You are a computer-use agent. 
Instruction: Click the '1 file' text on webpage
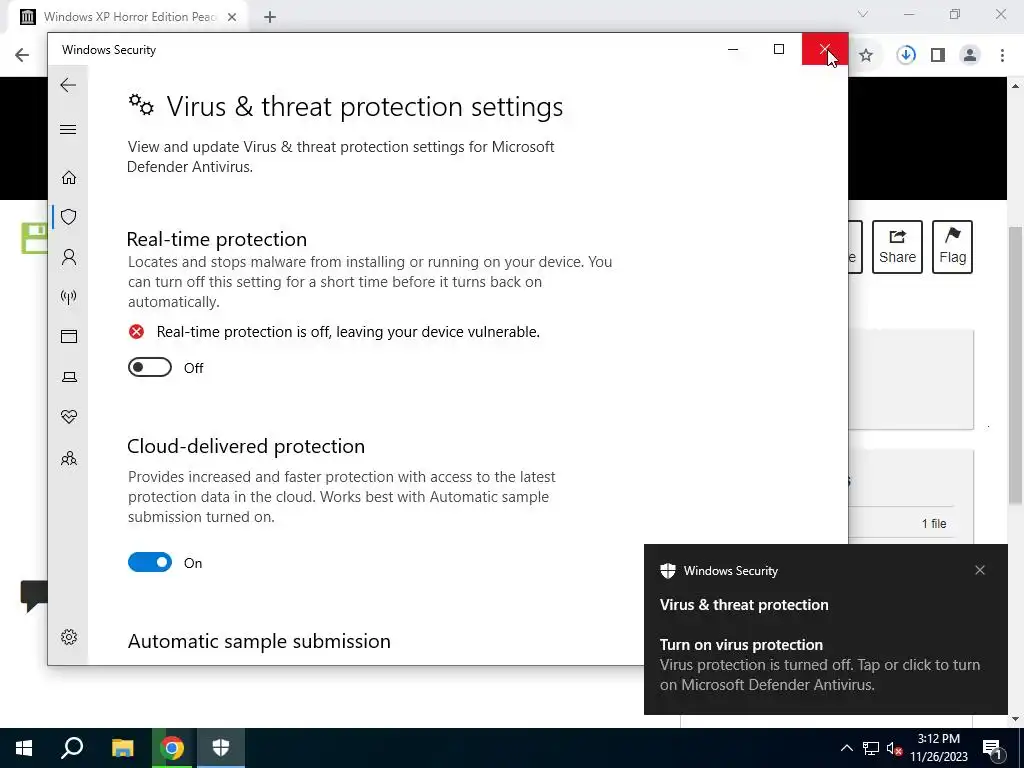(x=934, y=524)
